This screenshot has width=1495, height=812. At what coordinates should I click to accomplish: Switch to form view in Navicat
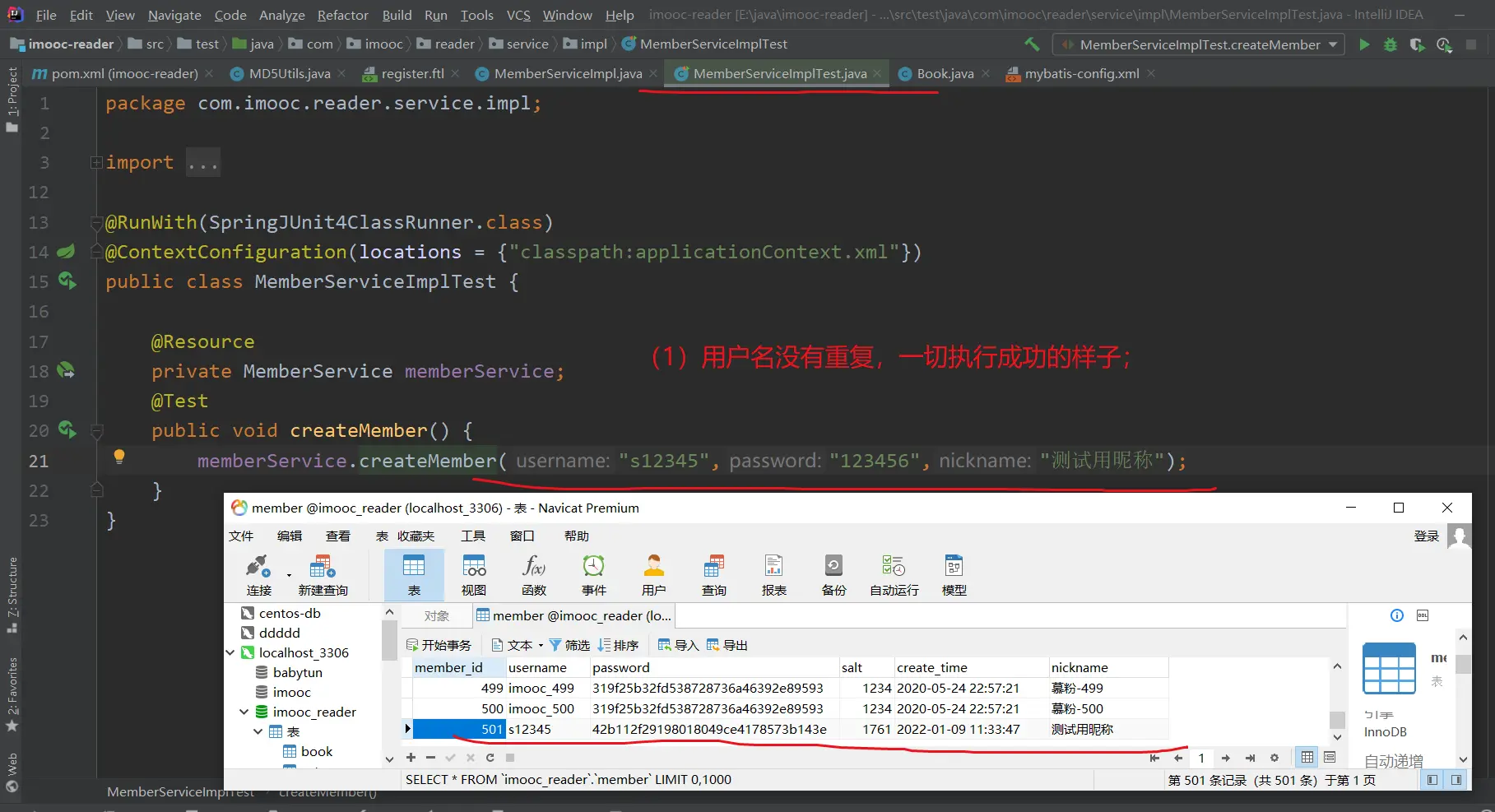(x=1330, y=757)
